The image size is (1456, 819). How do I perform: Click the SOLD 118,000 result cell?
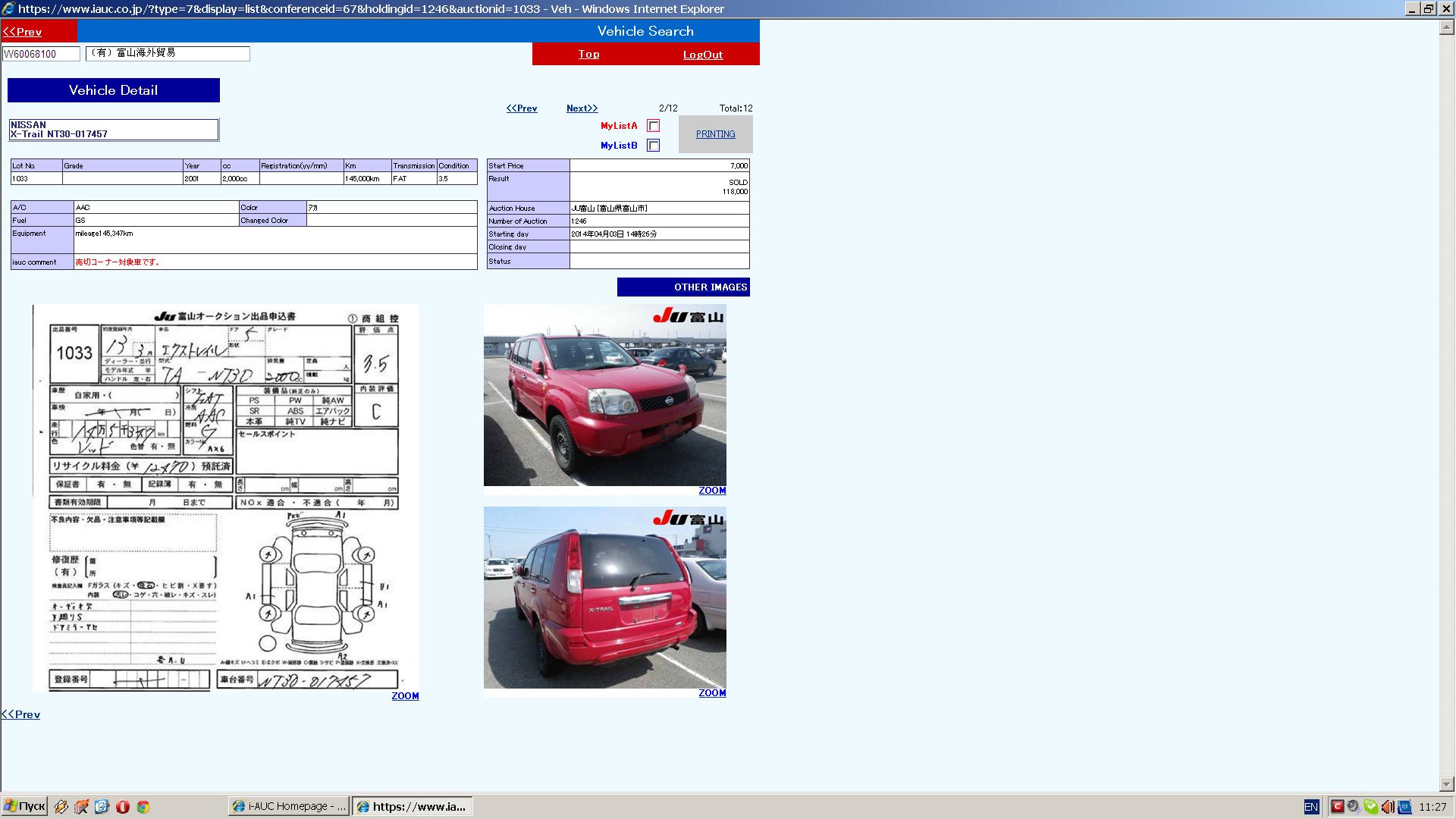(659, 187)
